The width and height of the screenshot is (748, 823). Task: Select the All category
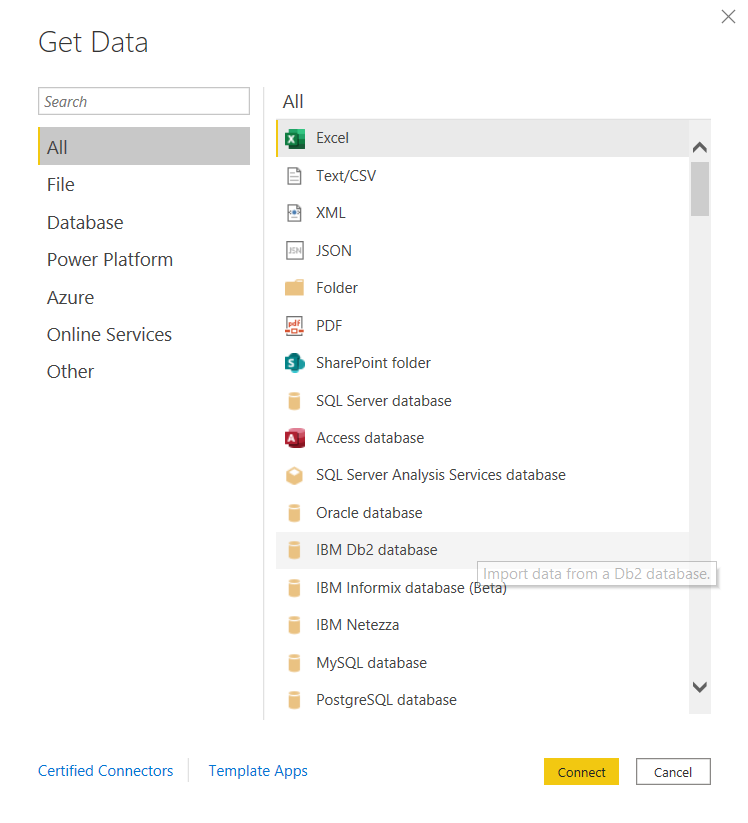(x=144, y=146)
